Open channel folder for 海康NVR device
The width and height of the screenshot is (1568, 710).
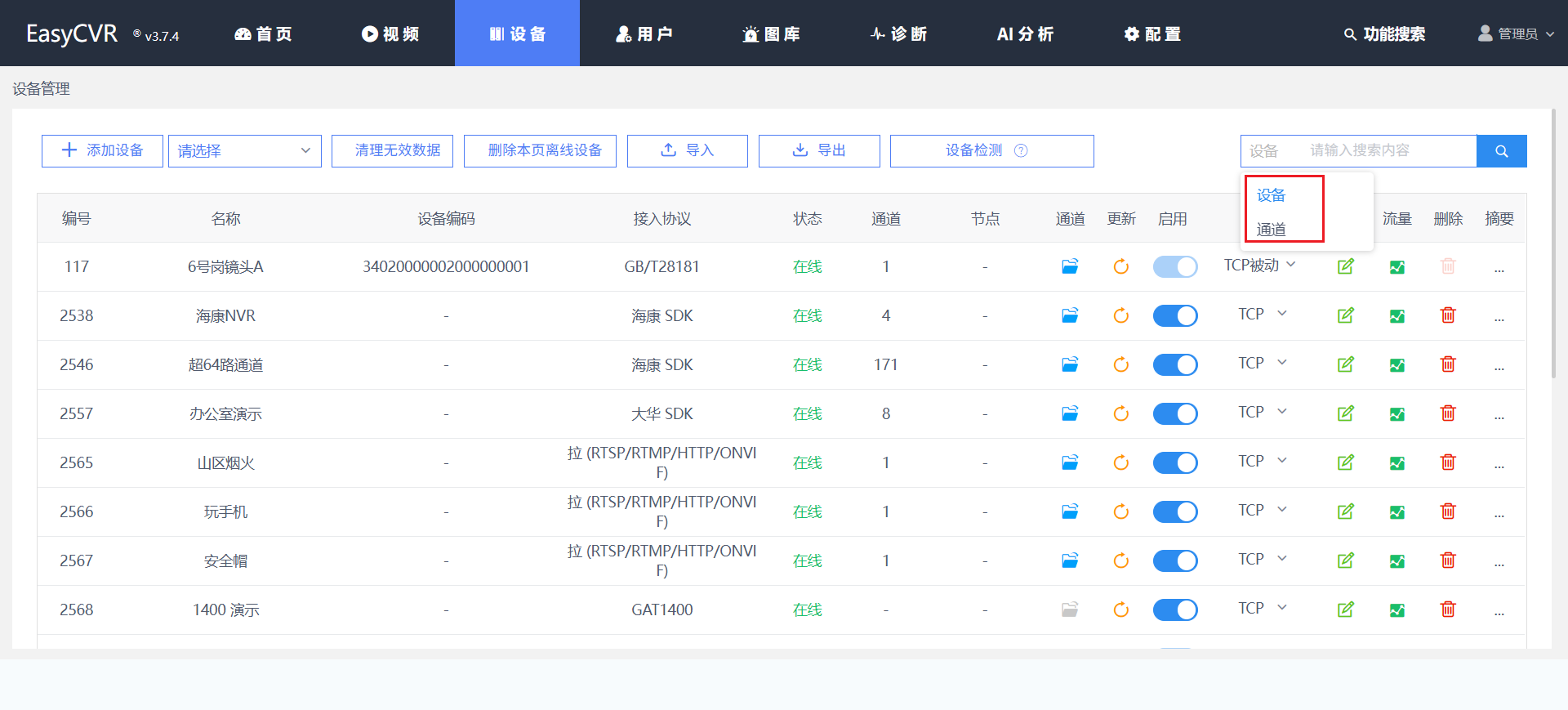tap(1070, 315)
